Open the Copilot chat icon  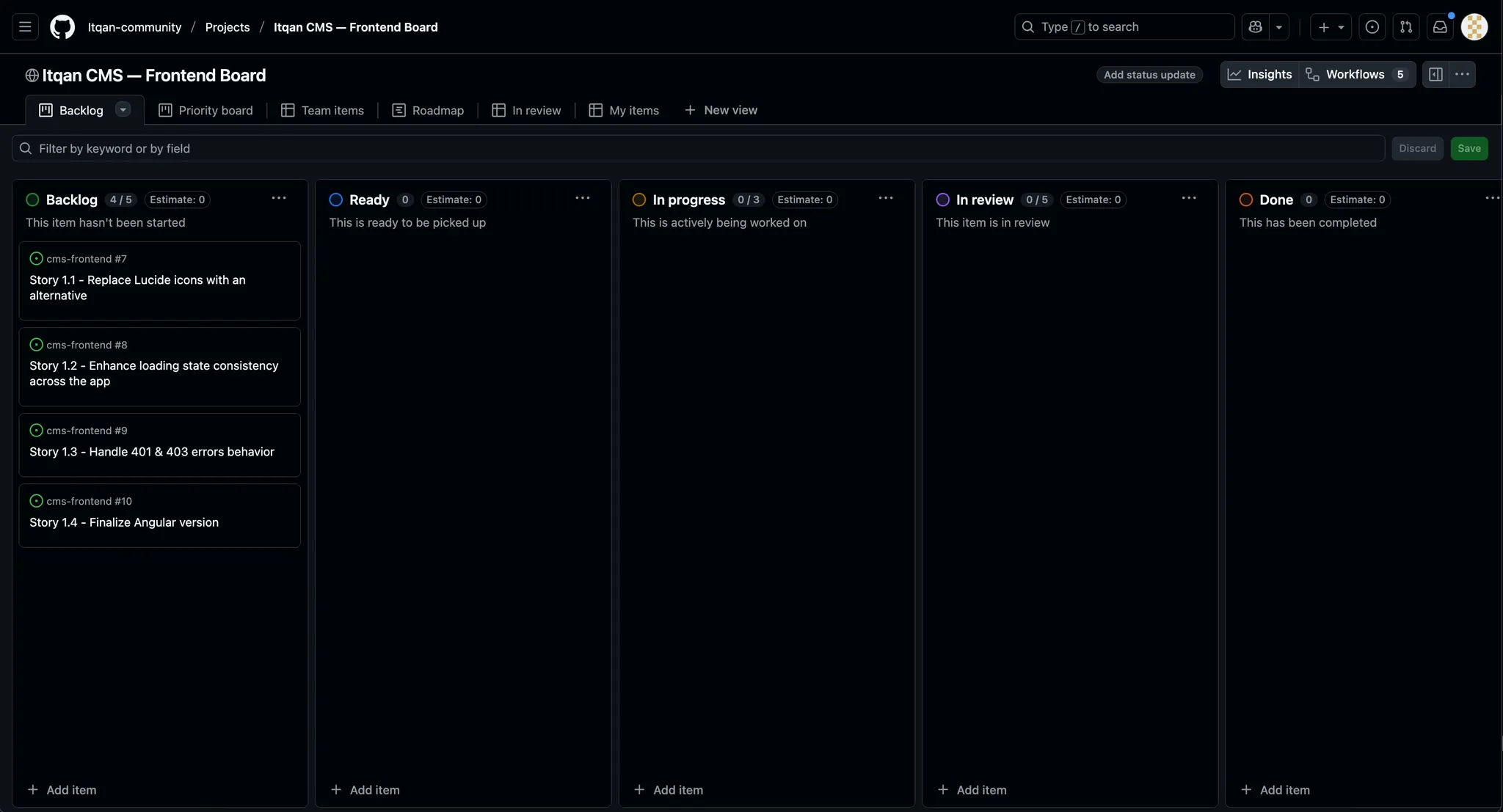click(1255, 27)
